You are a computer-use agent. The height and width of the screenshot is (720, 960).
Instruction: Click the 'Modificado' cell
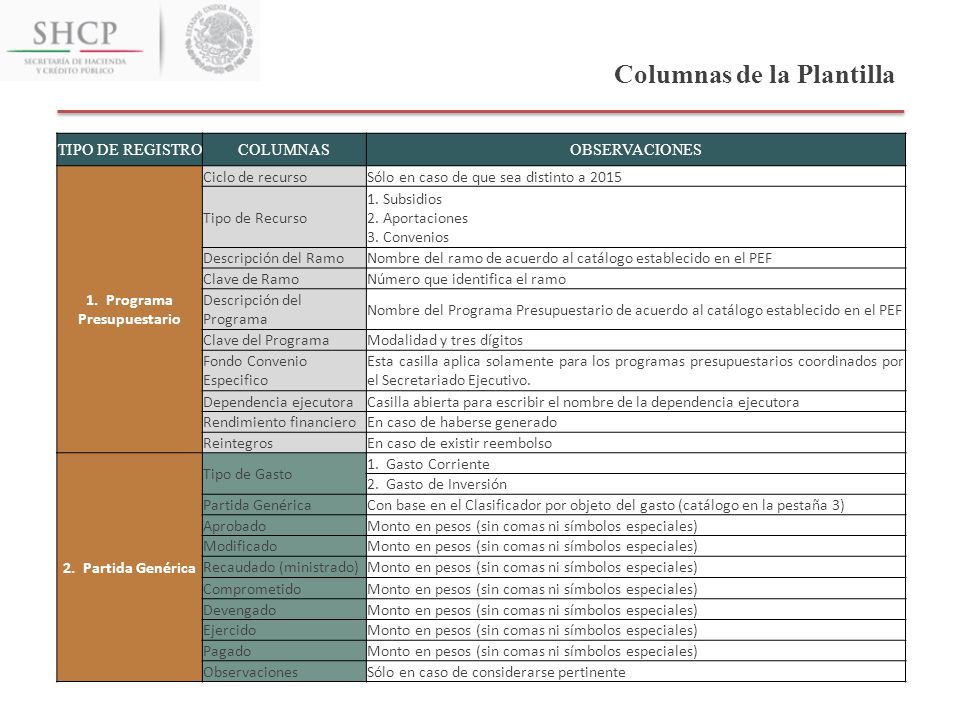tap(284, 546)
